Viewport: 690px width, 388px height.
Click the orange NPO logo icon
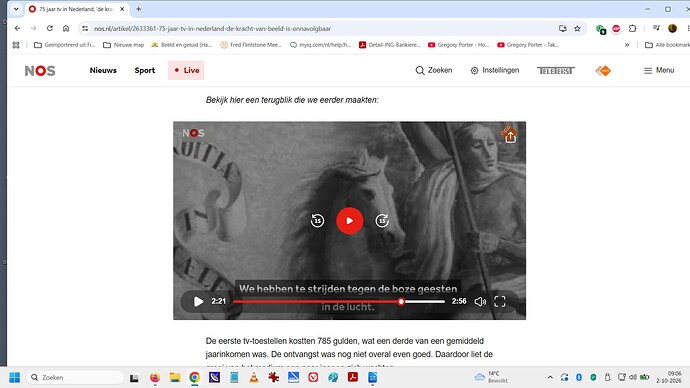(x=603, y=70)
